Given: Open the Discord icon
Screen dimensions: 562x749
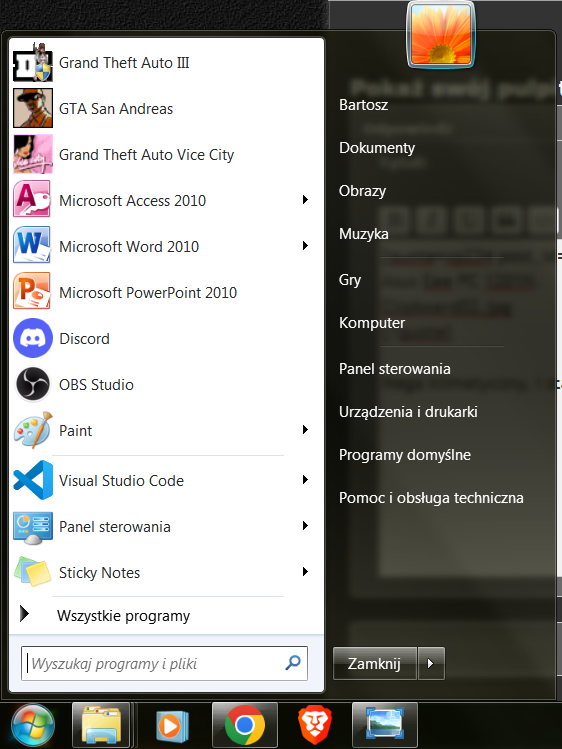Looking at the screenshot, I should coord(32,338).
